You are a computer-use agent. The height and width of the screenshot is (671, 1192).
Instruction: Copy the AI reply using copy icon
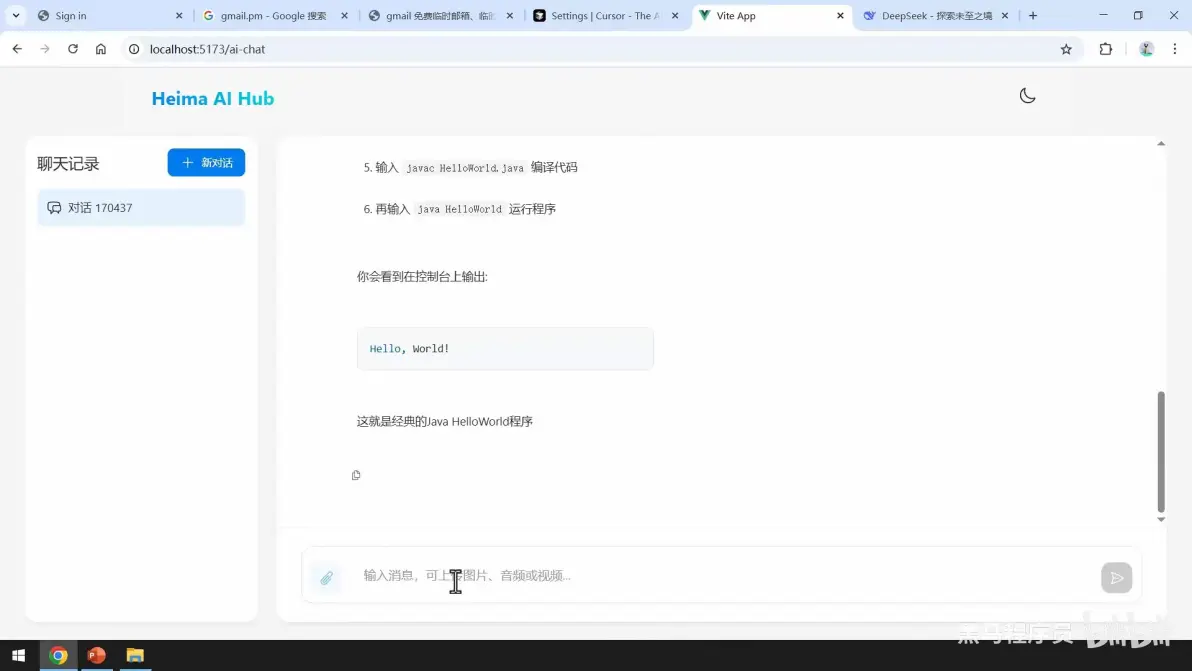point(356,475)
